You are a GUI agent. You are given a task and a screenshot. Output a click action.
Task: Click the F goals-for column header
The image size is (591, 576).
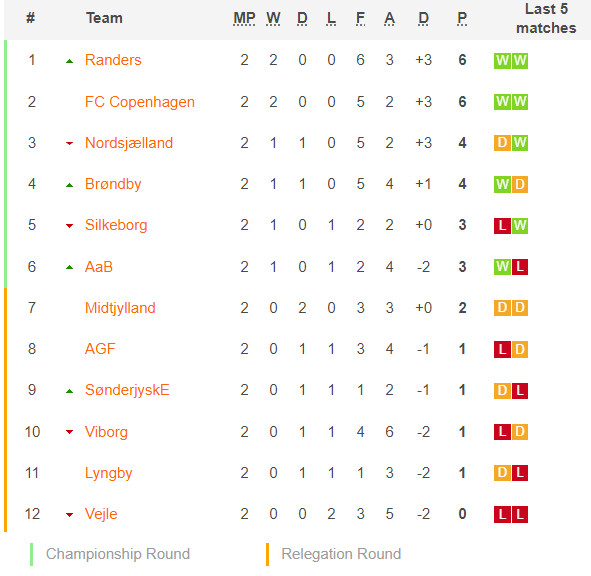(360, 18)
